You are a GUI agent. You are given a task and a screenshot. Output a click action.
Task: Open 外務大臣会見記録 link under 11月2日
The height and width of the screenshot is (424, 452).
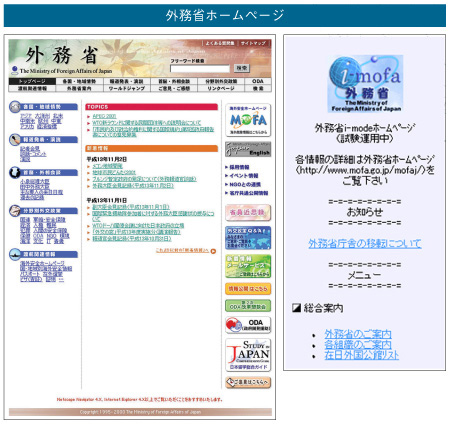133,186
